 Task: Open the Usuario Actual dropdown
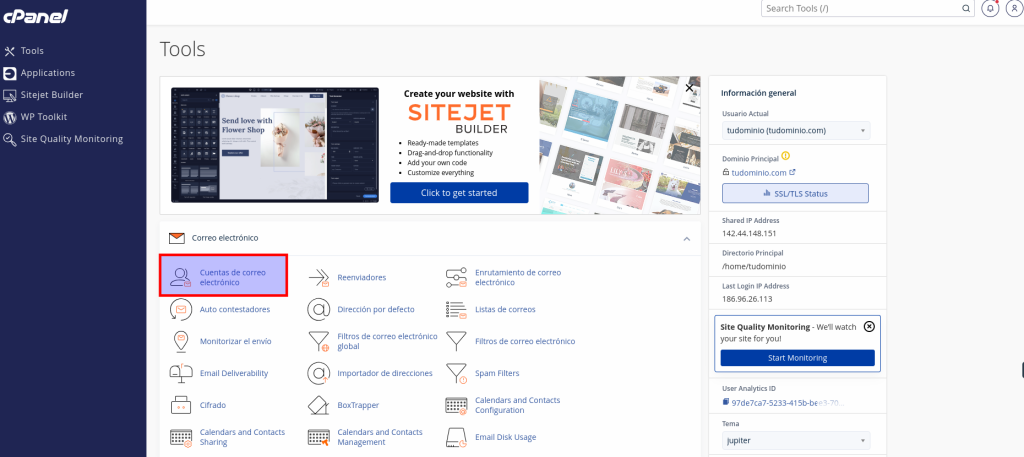click(795, 130)
